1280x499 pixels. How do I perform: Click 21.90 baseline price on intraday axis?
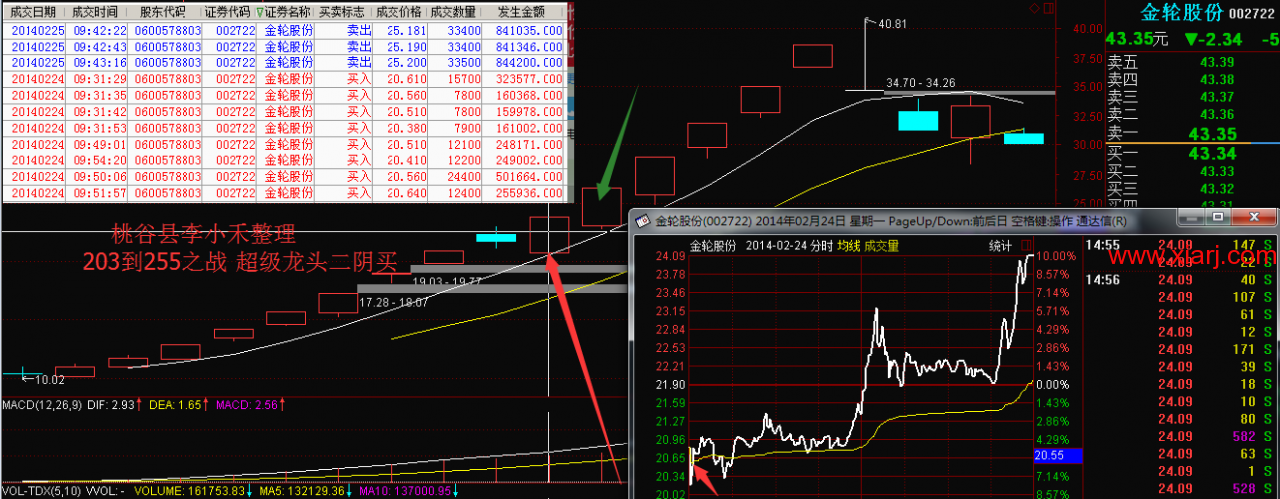[x=670, y=385]
